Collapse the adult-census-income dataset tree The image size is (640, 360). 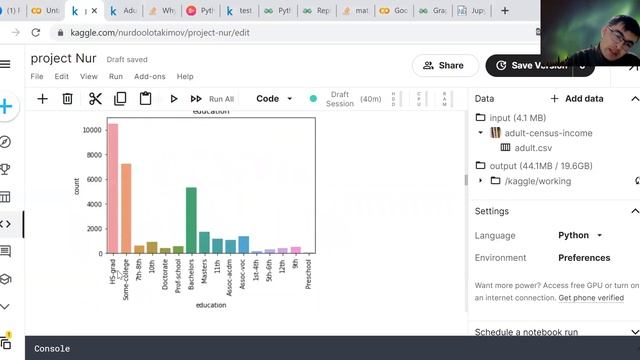[x=480, y=133]
